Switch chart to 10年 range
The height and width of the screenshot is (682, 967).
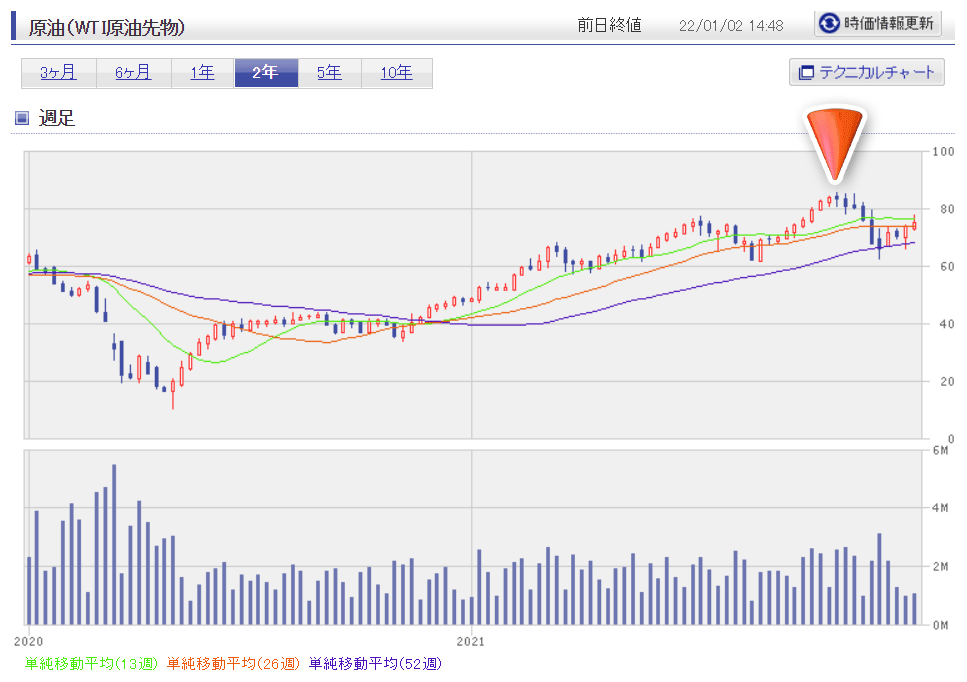[397, 73]
